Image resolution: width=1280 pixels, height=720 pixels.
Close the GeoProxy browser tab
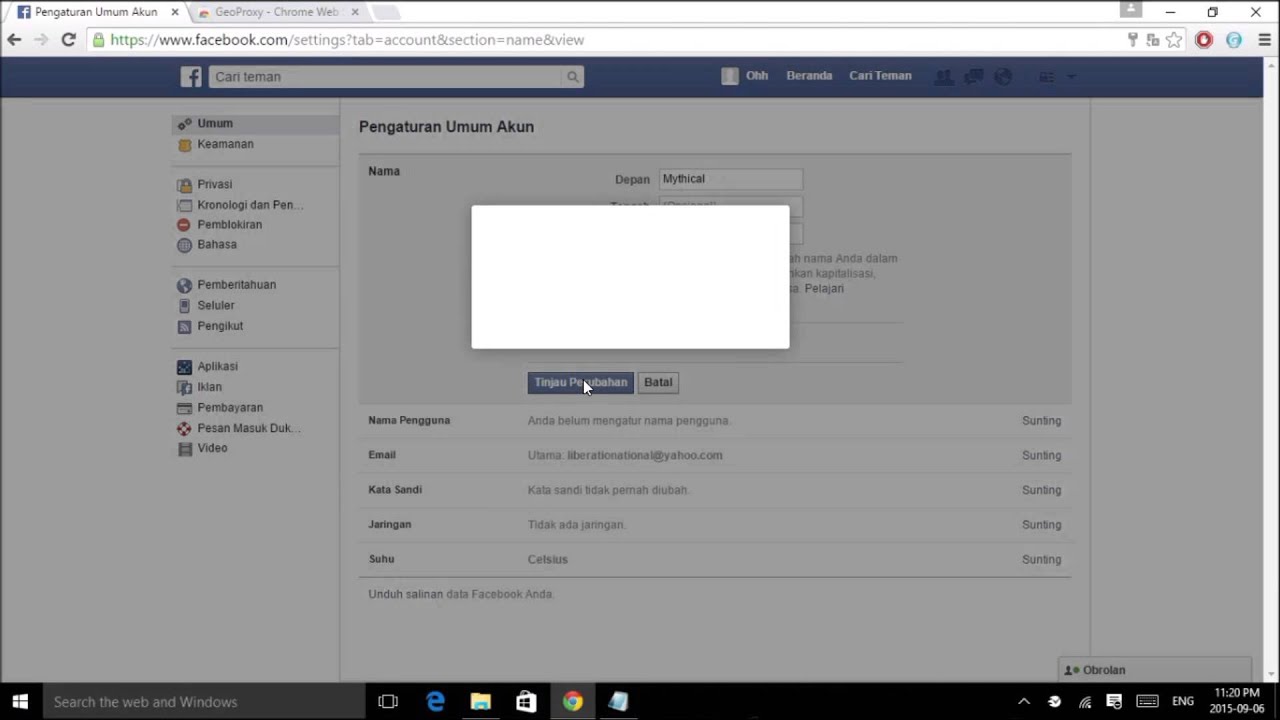(355, 12)
